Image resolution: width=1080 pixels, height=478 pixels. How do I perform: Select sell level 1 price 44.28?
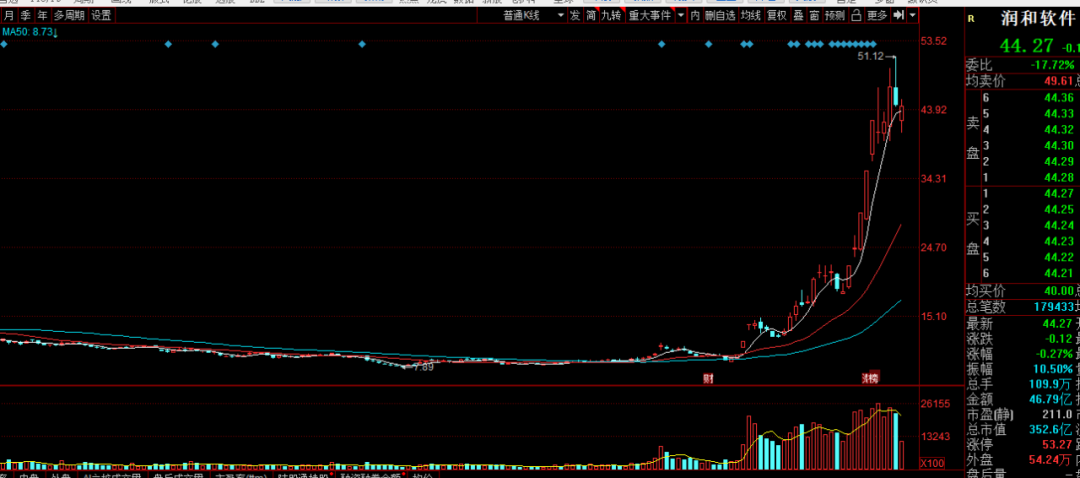(x=1059, y=178)
